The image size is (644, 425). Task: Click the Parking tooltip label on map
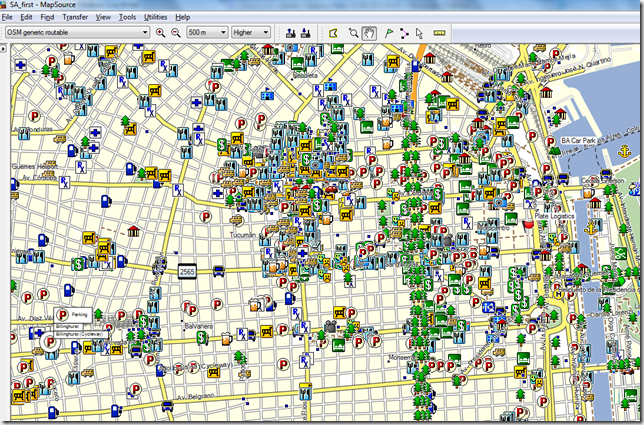77,314
